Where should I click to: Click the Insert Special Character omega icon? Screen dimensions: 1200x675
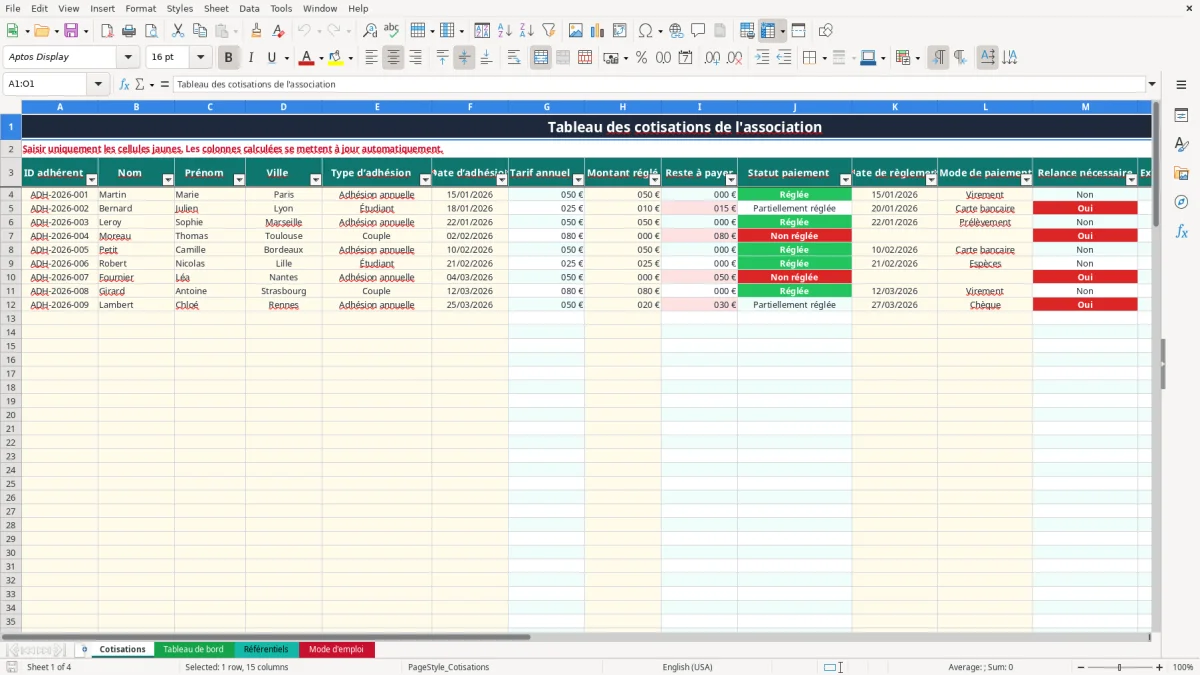[x=645, y=31]
